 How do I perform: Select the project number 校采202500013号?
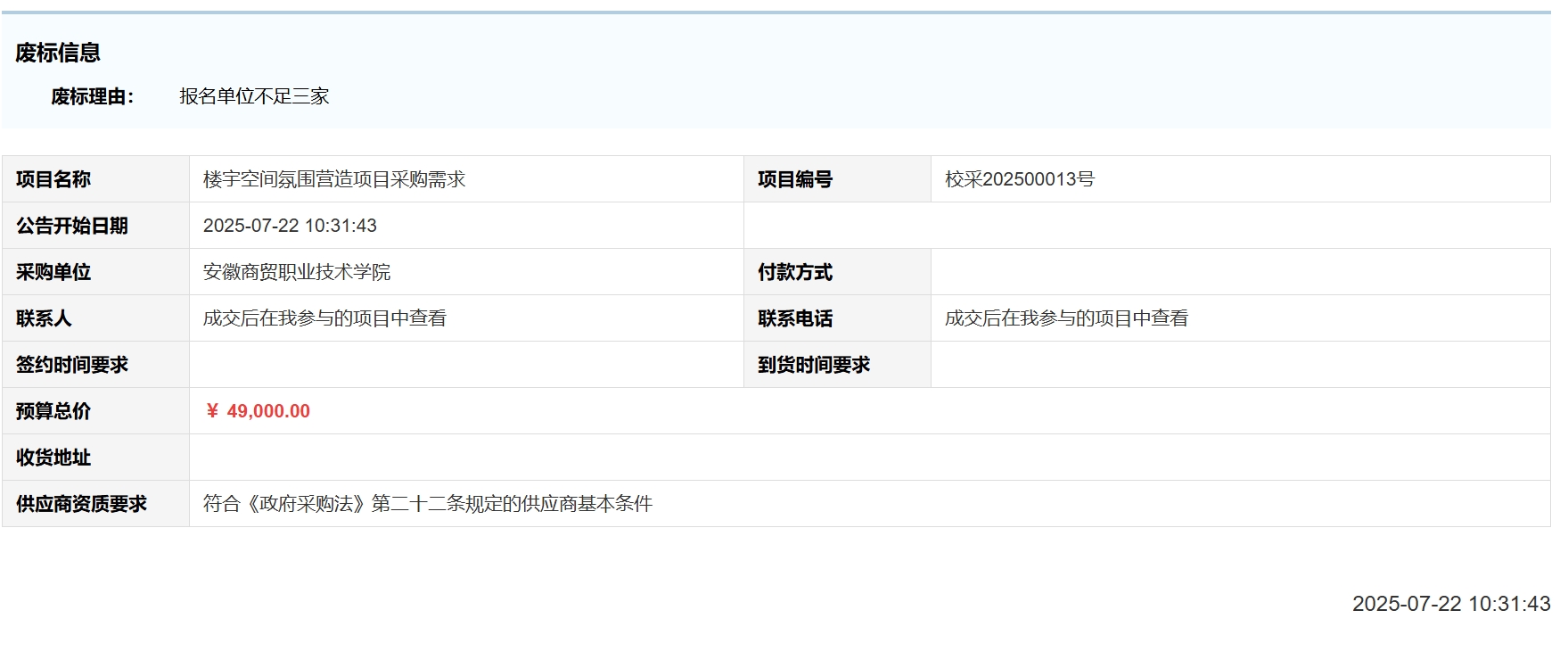1019,179
